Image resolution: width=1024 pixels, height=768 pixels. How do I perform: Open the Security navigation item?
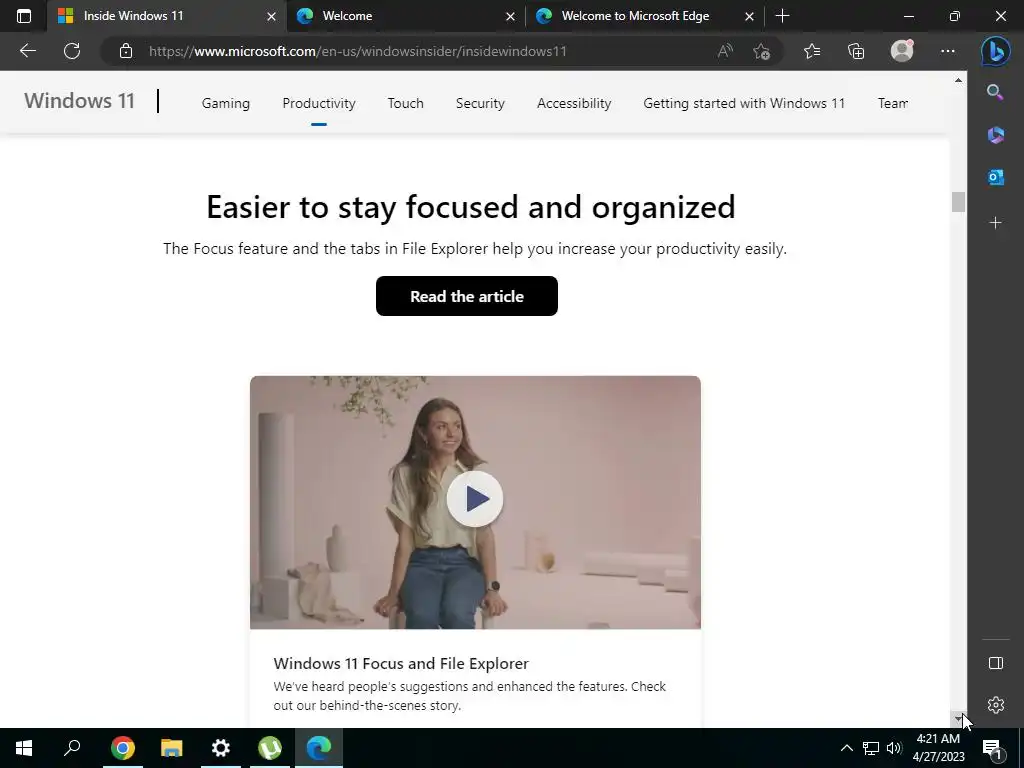(x=480, y=103)
